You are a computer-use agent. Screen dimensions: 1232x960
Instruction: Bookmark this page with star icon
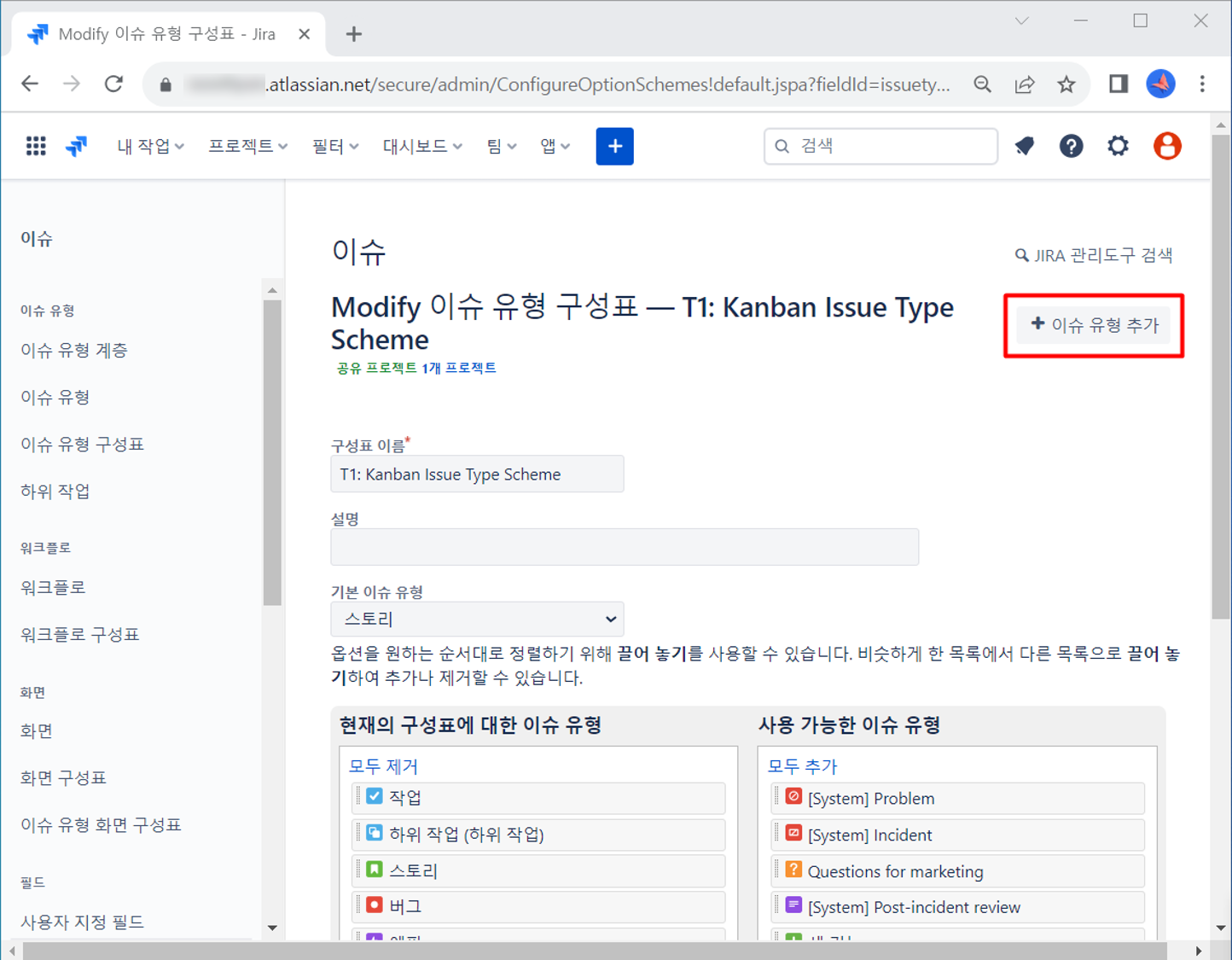click(x=1066, y=84)
